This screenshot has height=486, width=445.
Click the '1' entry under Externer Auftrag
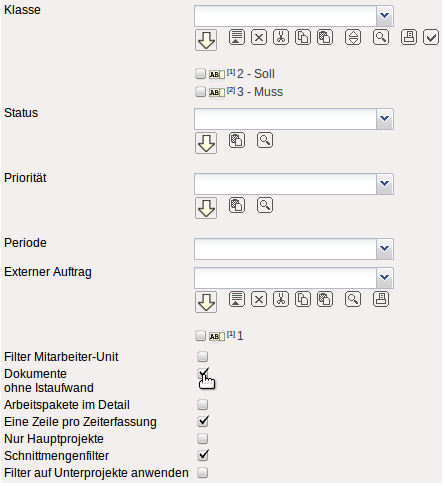coord(240,336)
